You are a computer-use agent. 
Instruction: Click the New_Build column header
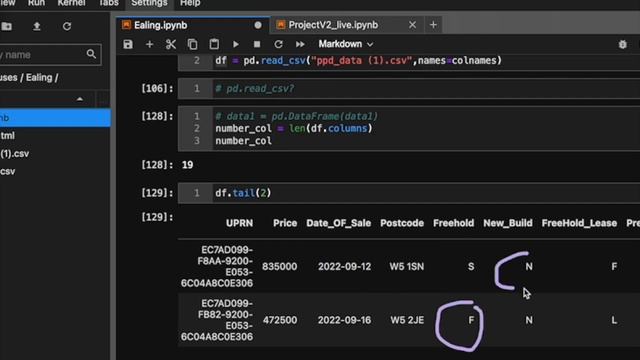coord(508,223)
